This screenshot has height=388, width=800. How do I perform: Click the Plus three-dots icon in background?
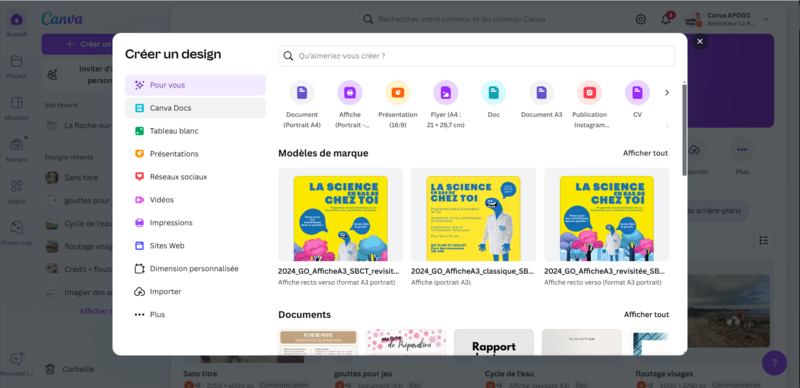click(742, 150)
